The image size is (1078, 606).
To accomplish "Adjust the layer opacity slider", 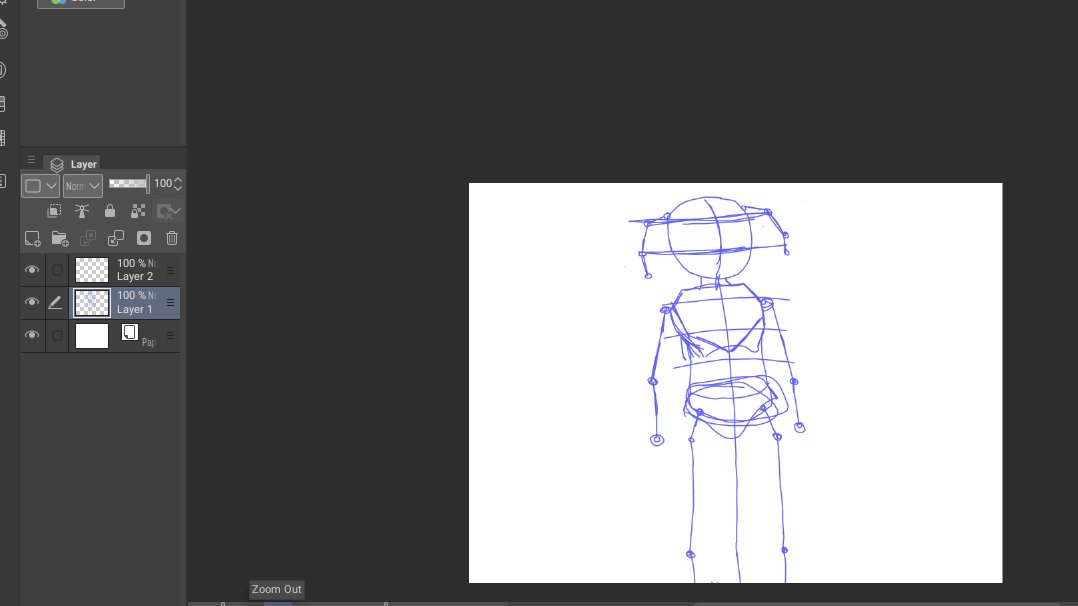I will click(x=129, y=184).
